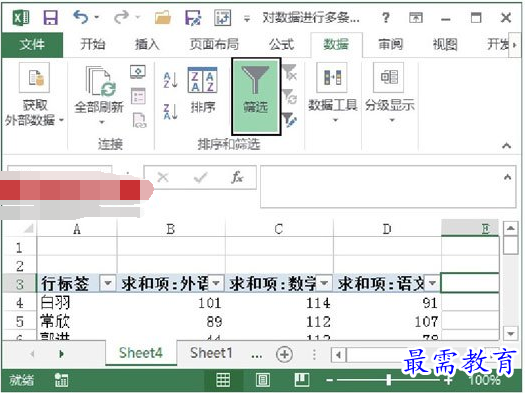
Task: Click the Save As icon with pencil
Action: [193, 17]
